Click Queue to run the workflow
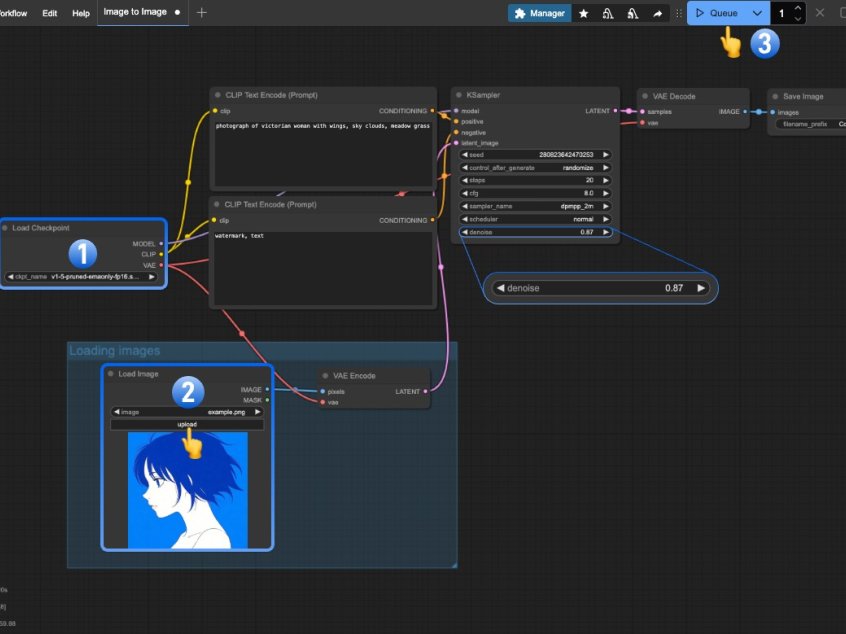 pyautogui.click(x=718, y=13)
